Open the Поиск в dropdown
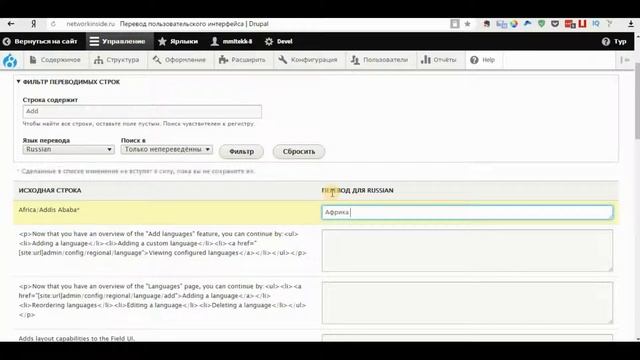 167,149
